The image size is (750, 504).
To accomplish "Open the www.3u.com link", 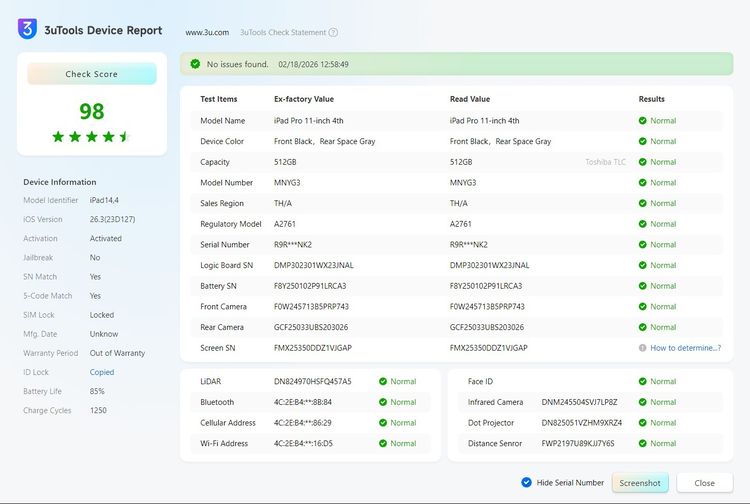I will pyautogui.click(x=207, y=32).
